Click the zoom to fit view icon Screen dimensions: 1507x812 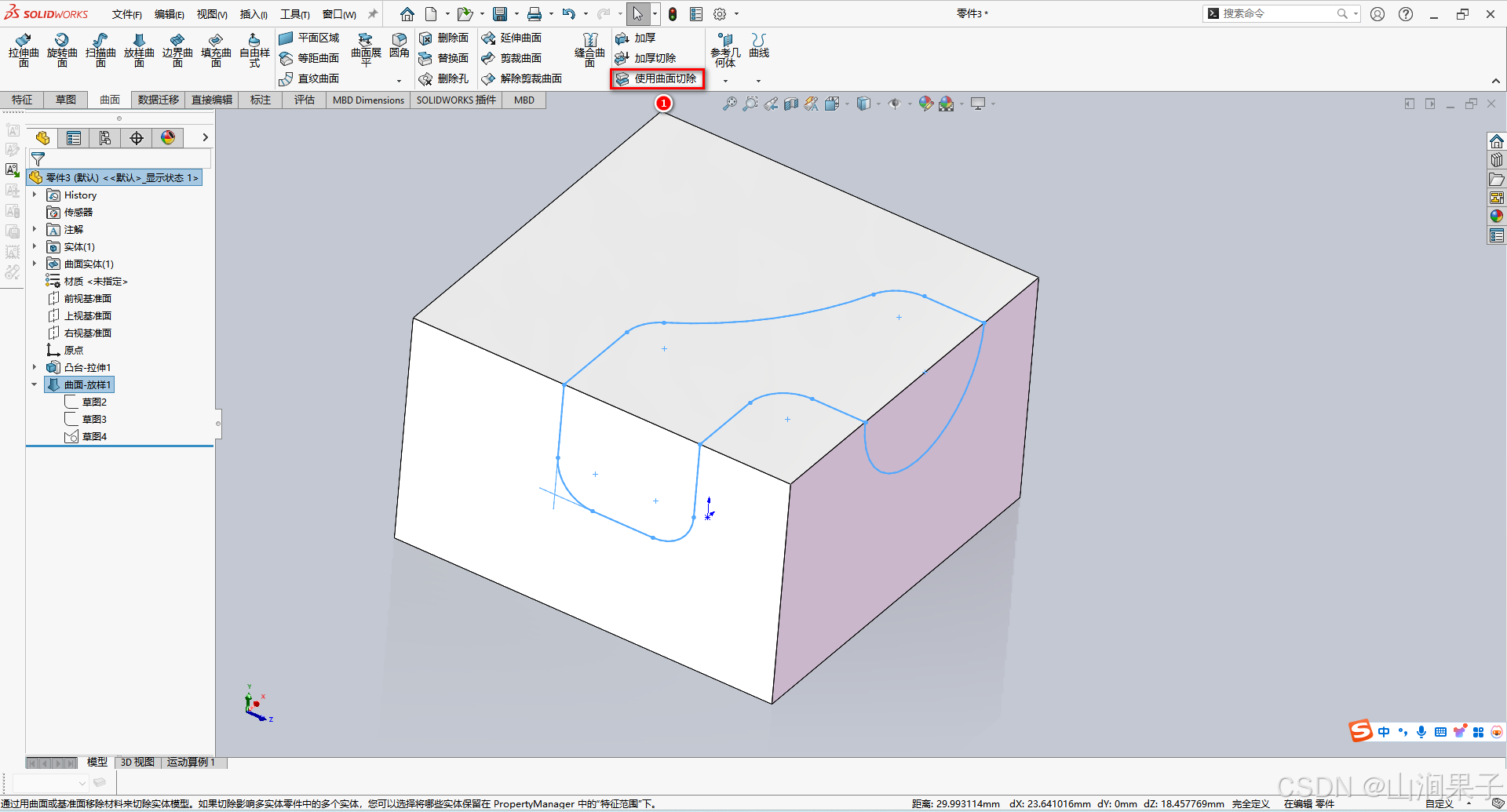click(x=730, y=104)
